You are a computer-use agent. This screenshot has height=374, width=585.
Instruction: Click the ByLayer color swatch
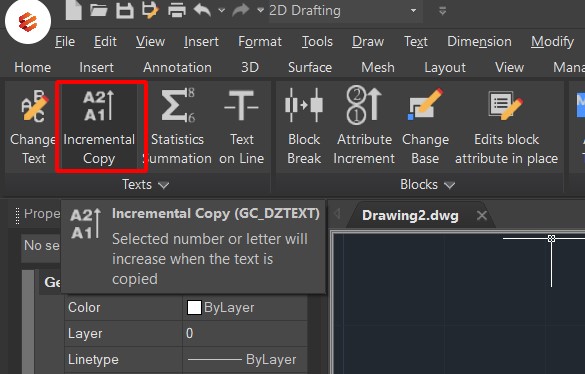coord(194,308)
